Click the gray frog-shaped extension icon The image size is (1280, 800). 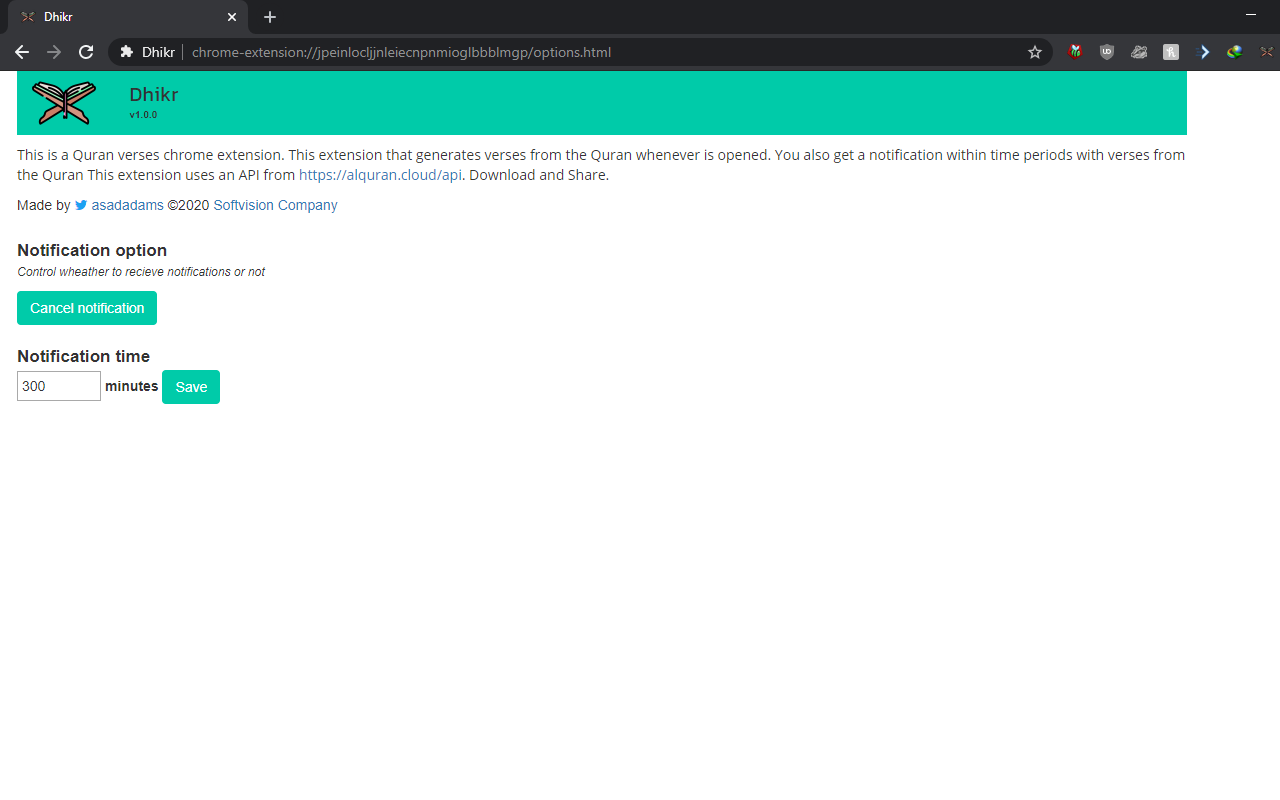coord(1139,52)
